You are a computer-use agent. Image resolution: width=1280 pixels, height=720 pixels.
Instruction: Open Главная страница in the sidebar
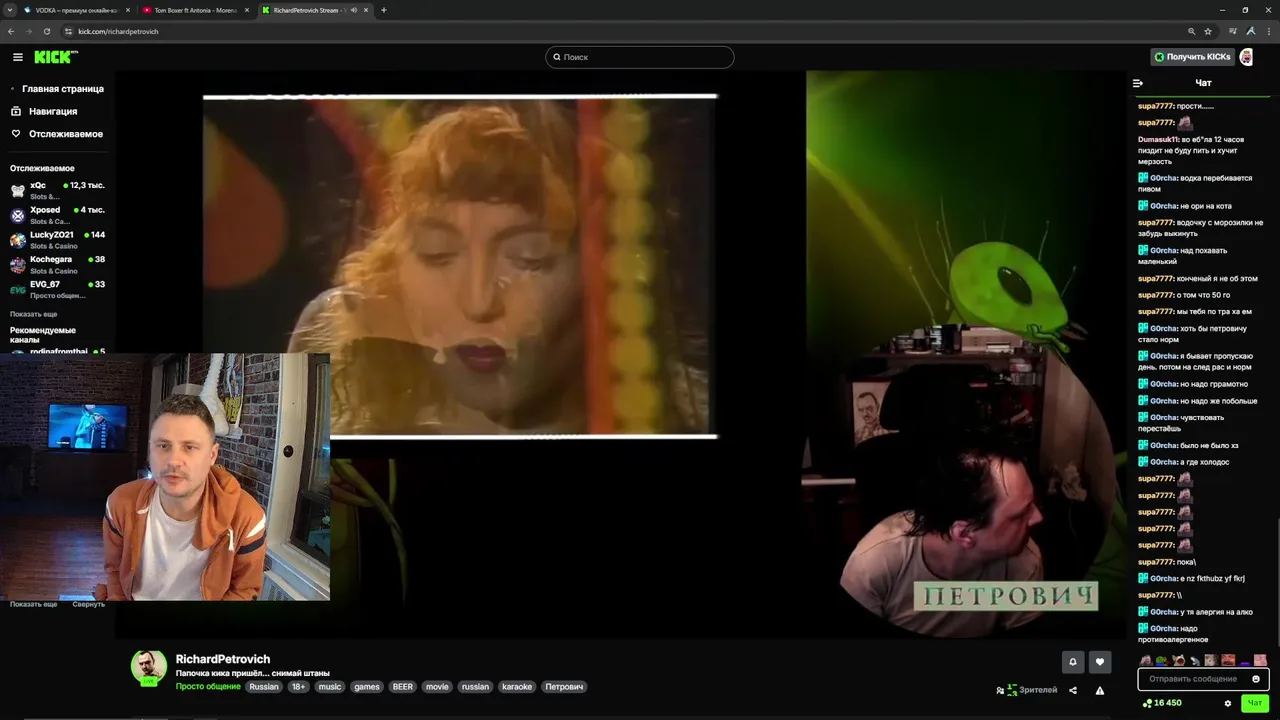57,89
